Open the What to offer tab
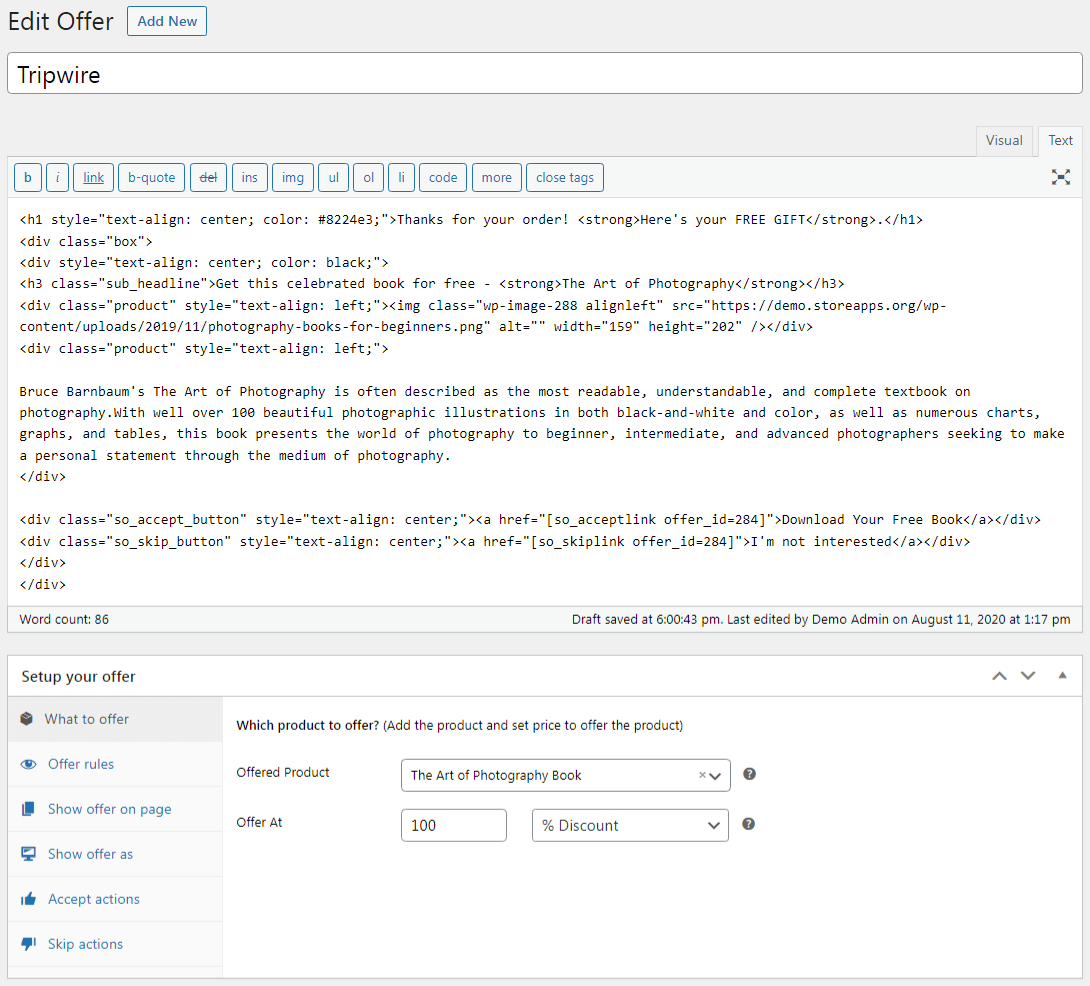 (115, 719)
